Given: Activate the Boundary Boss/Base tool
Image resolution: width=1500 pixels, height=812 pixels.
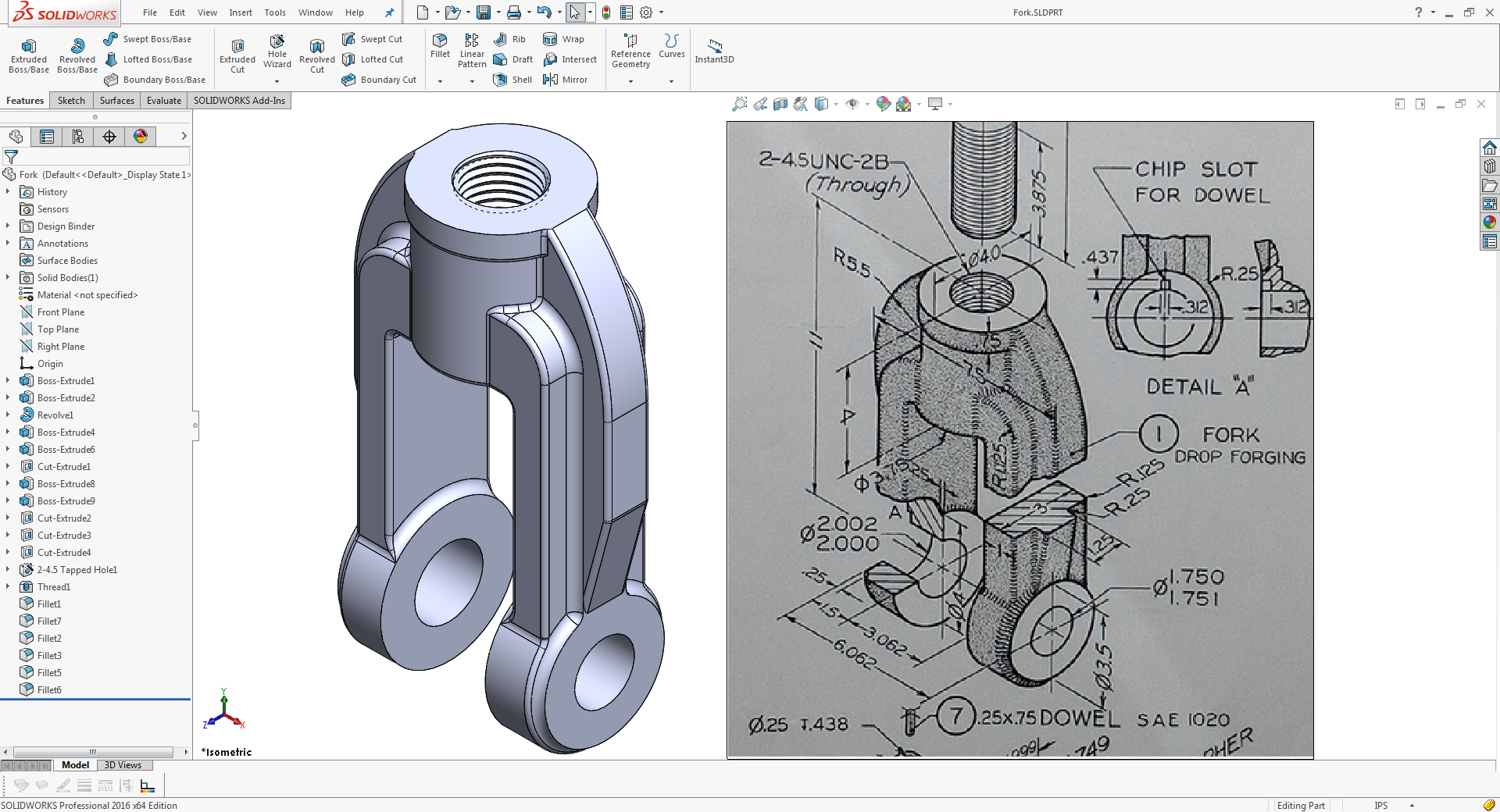Looking at the screenshot, I should [155, 80].
